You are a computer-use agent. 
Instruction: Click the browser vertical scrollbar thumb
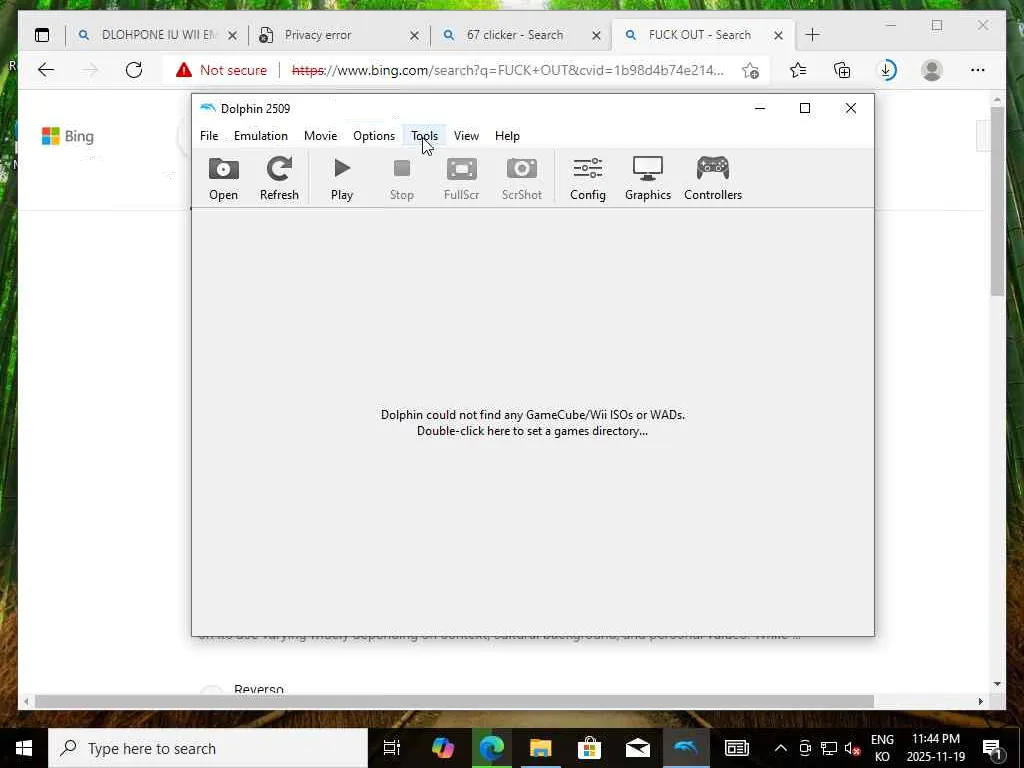pos(997,200)
